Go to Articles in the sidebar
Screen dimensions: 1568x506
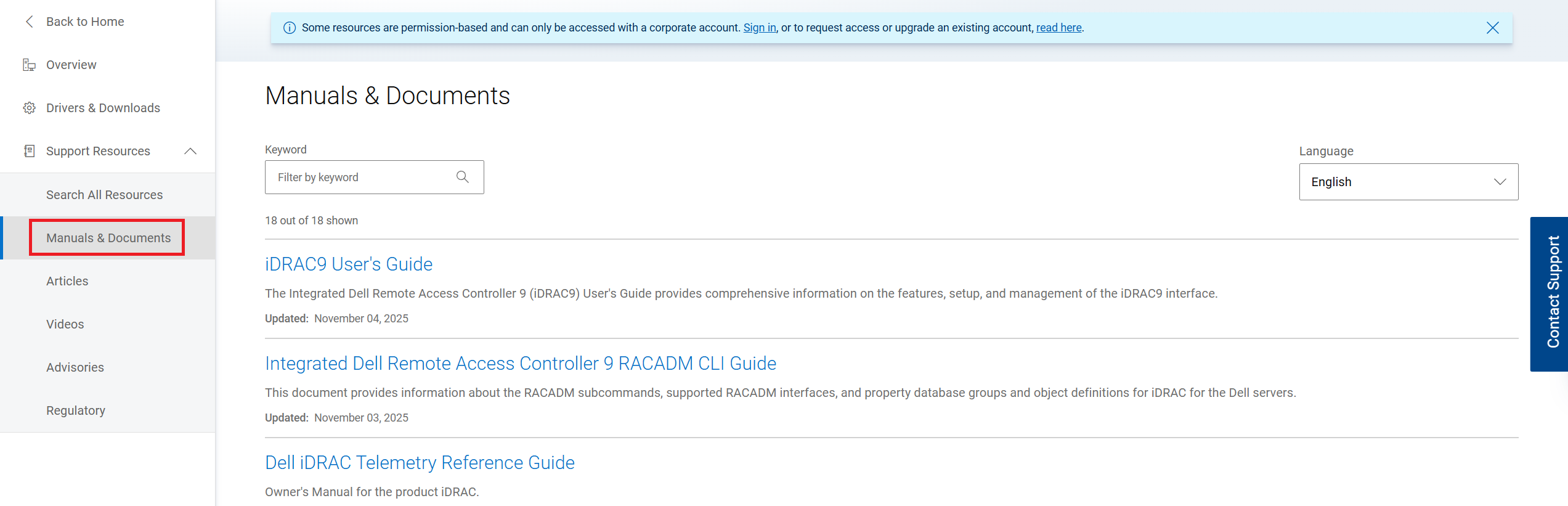pos(67,281)
